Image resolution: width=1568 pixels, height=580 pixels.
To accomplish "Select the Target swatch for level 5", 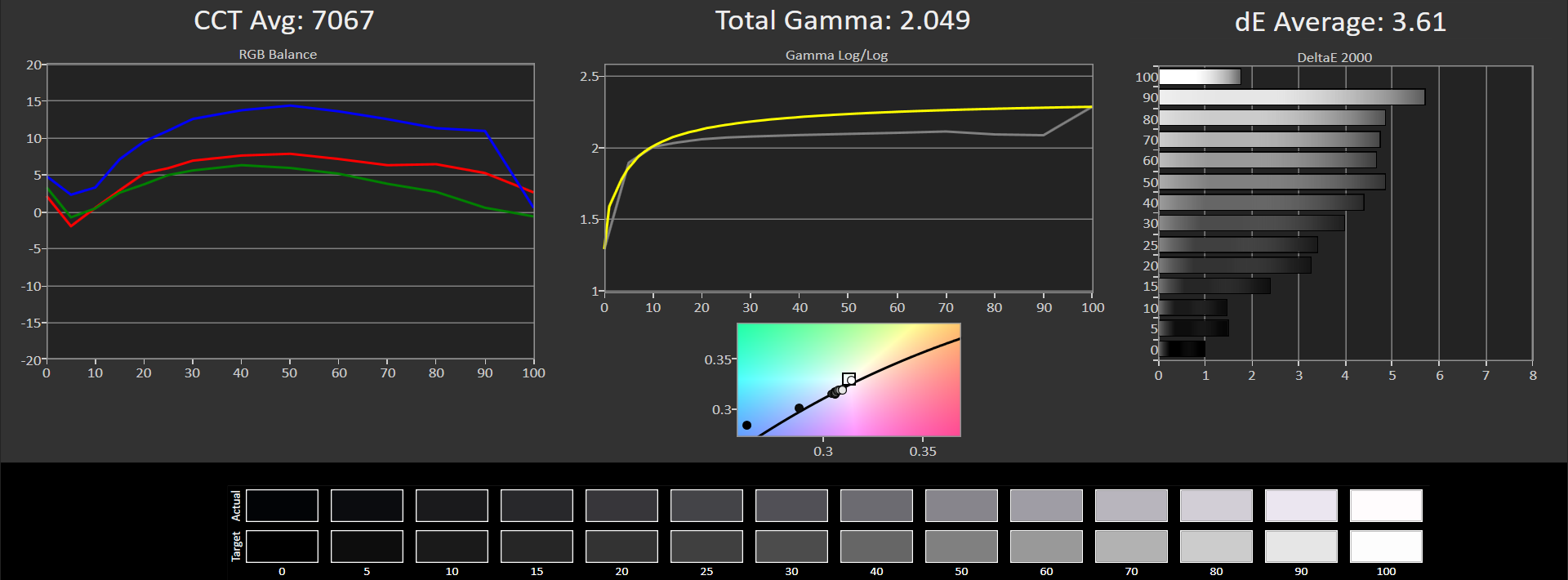I will point(367,547).
